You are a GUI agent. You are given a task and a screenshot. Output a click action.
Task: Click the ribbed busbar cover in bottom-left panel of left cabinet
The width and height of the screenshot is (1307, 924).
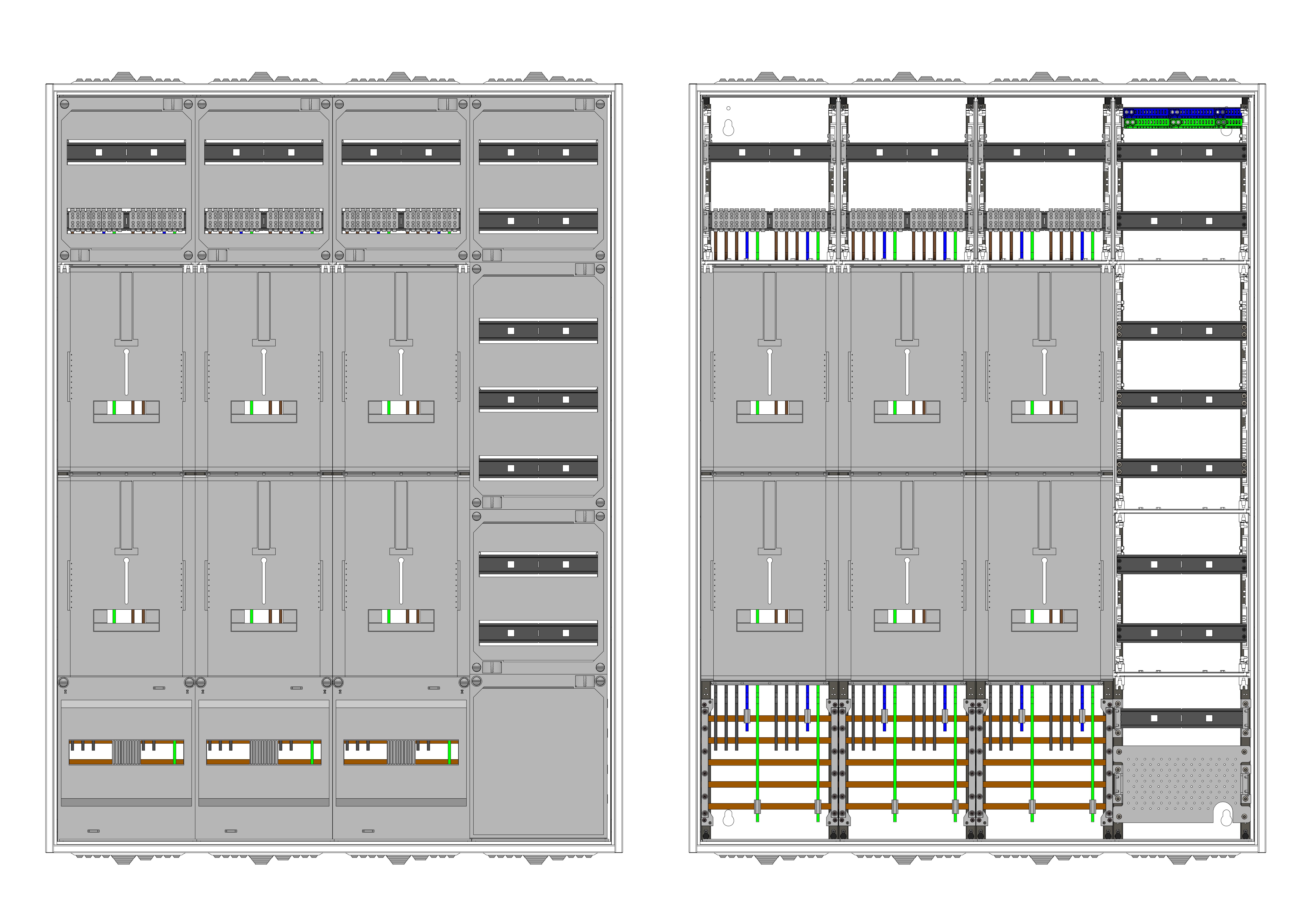pyautogui.click(x=126, y=752)
